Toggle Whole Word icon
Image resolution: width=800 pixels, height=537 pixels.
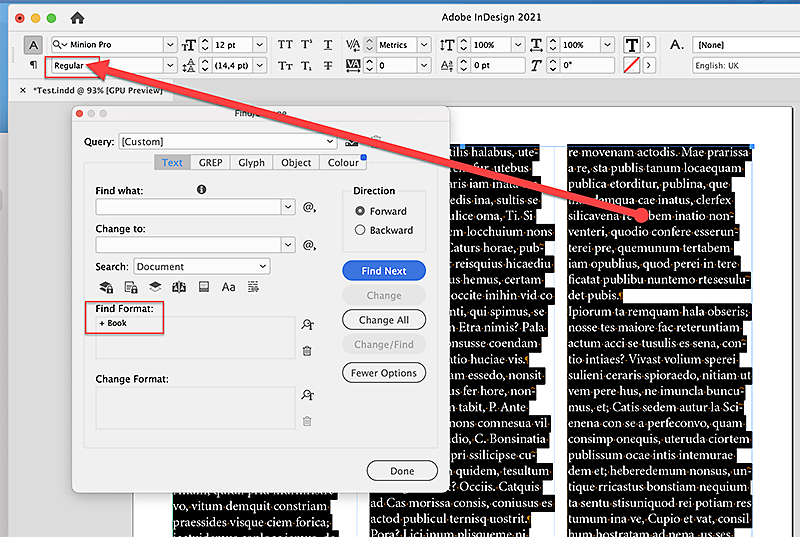click(x=253, y=287)
